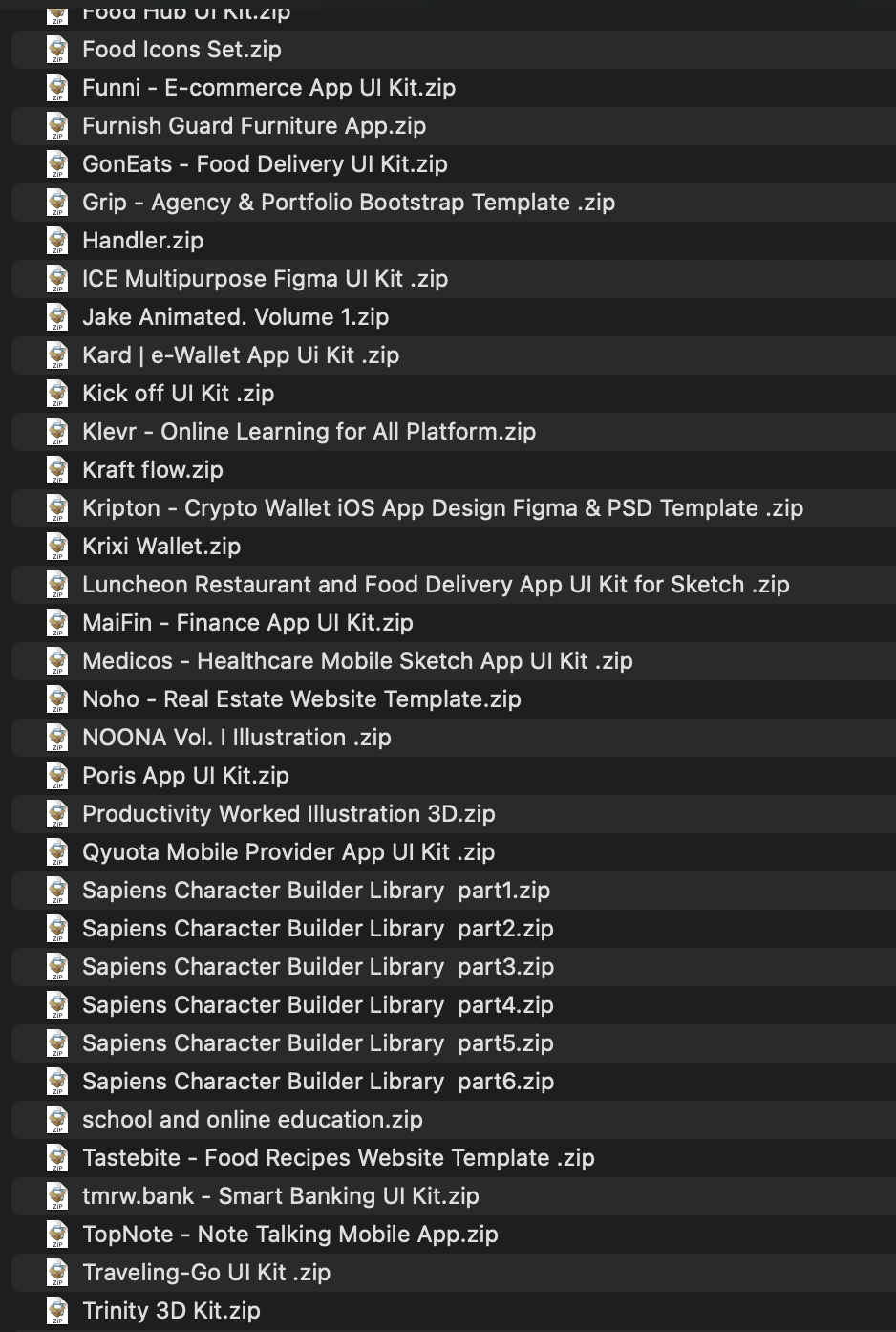Select TopNote - Note Talking Mobile App.zip

pyautogui.click(x=289, y=1235)
